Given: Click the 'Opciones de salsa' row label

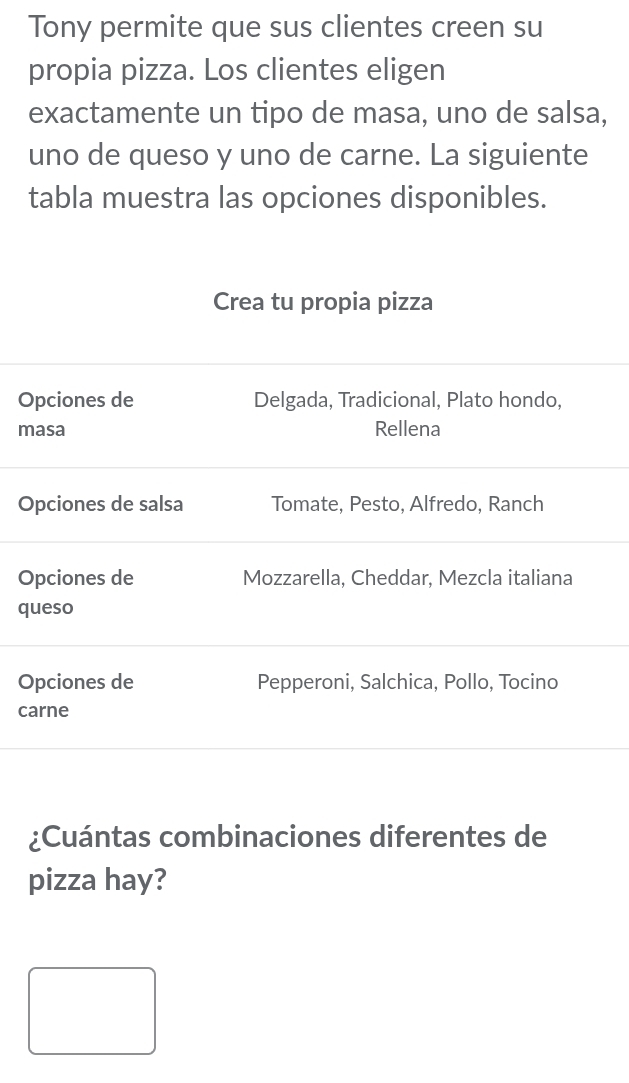Looking at the screenshot, I should [x=100, y=504].
